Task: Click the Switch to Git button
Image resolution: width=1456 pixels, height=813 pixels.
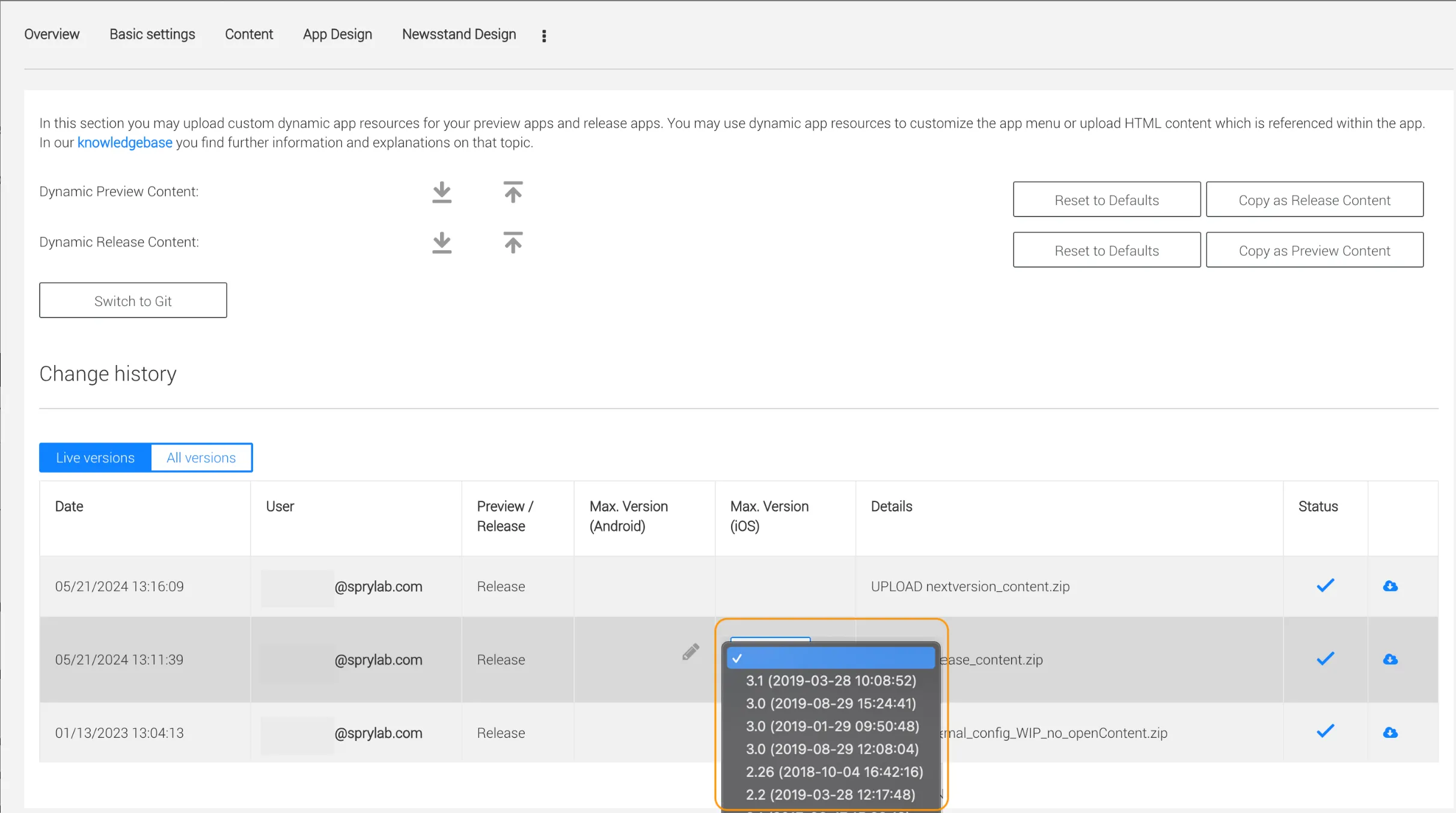Action: 133,301
